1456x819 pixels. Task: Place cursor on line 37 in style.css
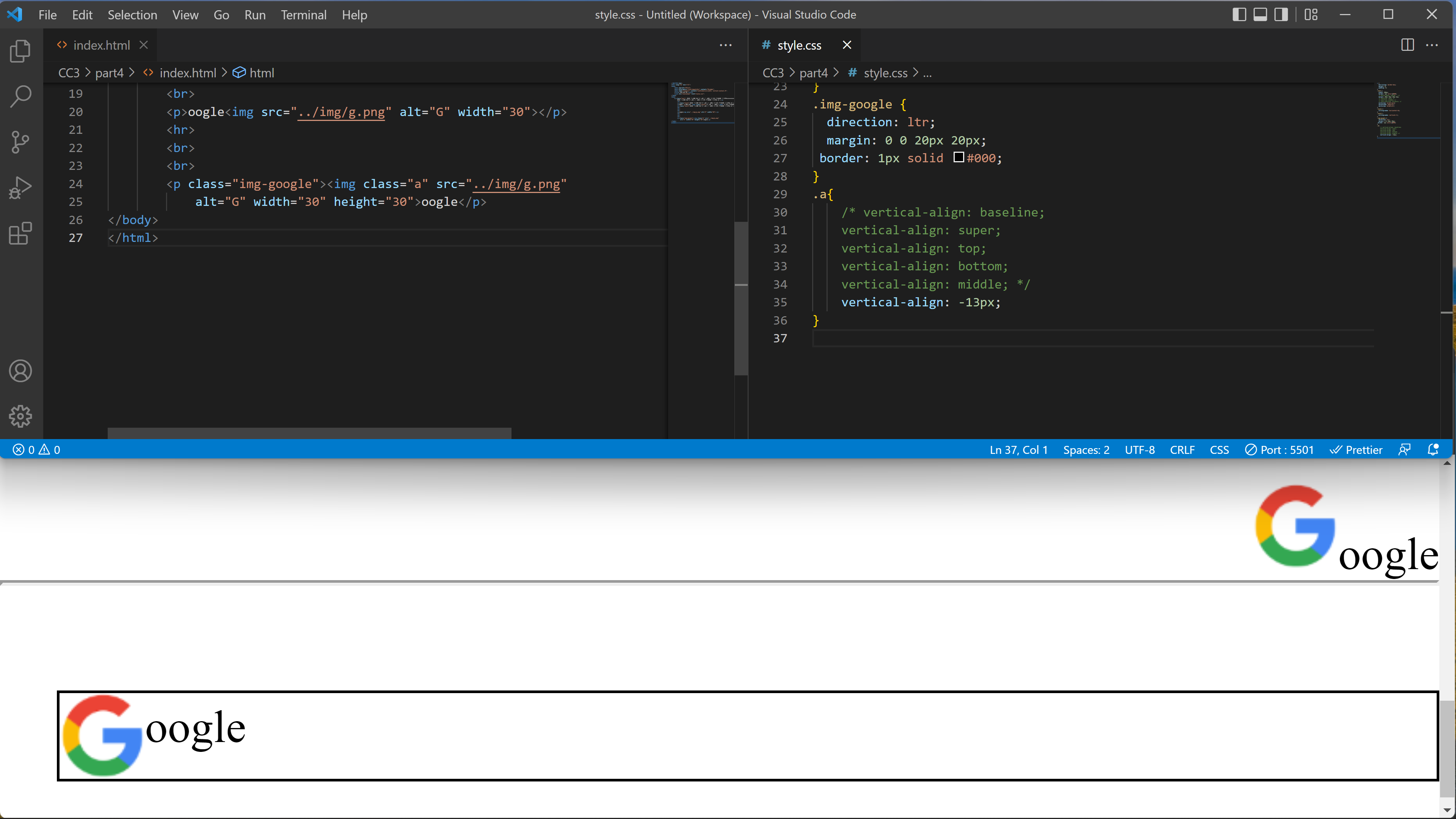(1093, 338)
